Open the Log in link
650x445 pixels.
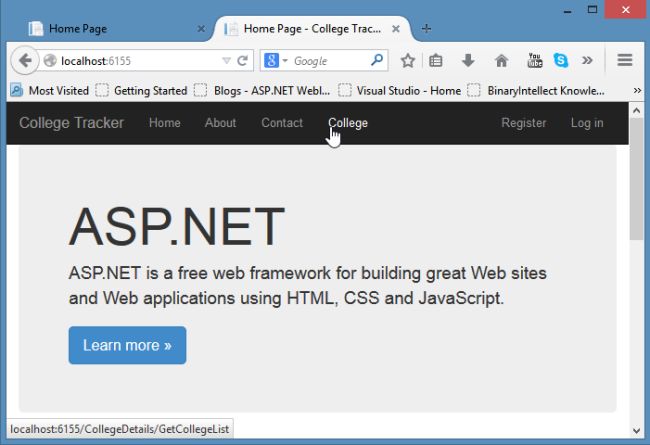point(587,123)
